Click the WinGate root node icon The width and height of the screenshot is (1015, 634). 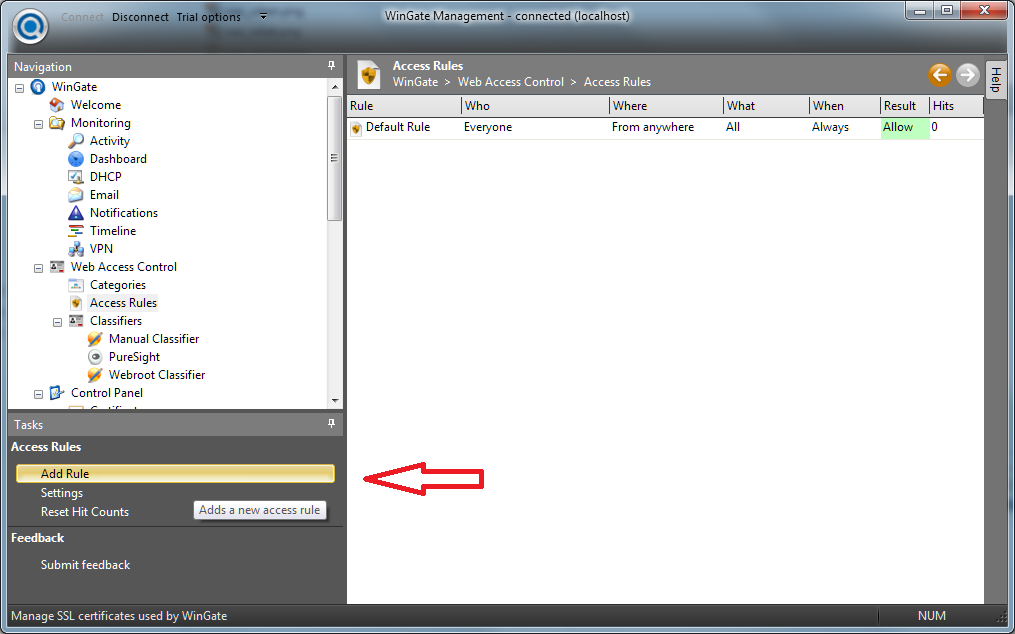[x=38, y=87]
